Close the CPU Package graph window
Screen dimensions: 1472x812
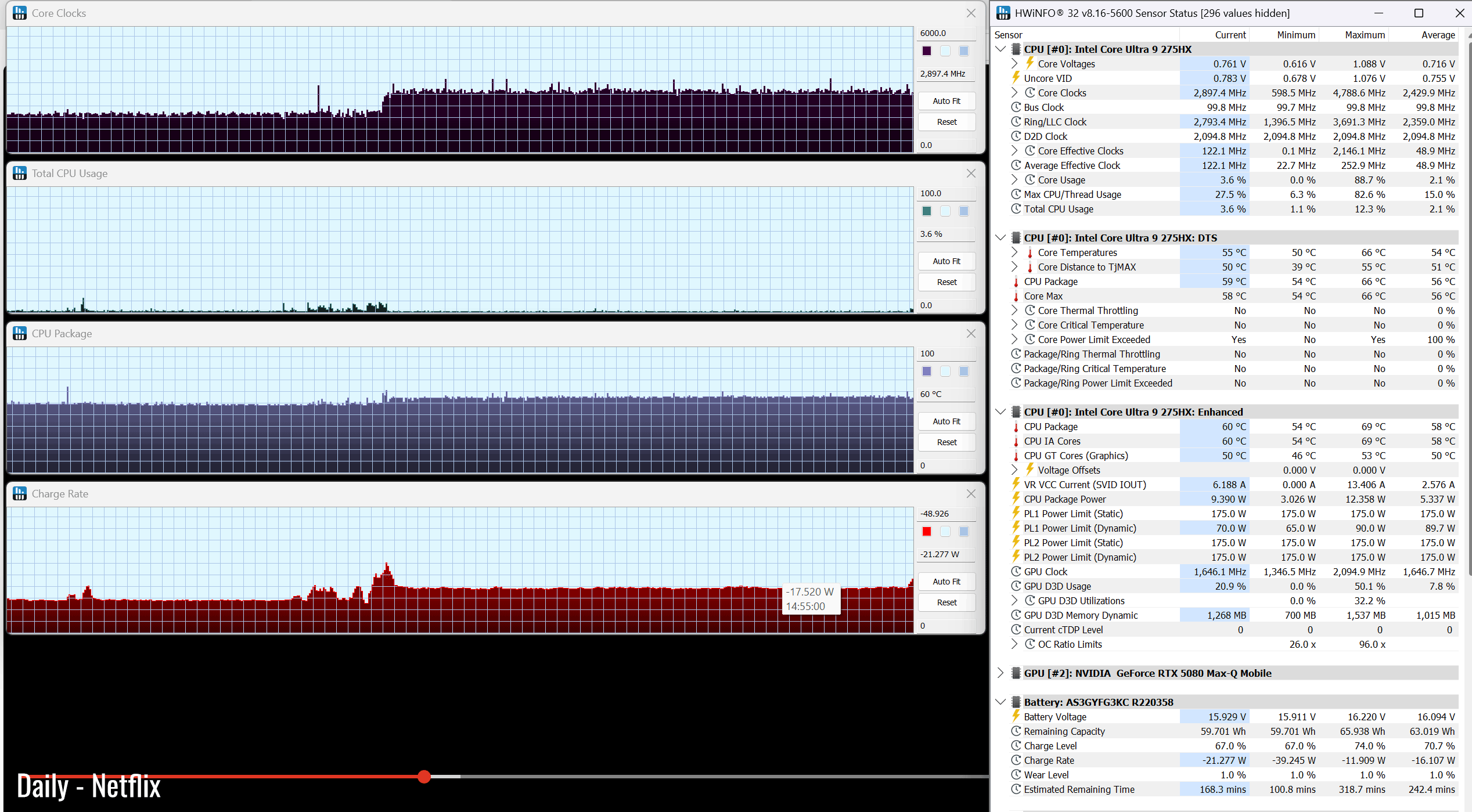coord(971,334)
